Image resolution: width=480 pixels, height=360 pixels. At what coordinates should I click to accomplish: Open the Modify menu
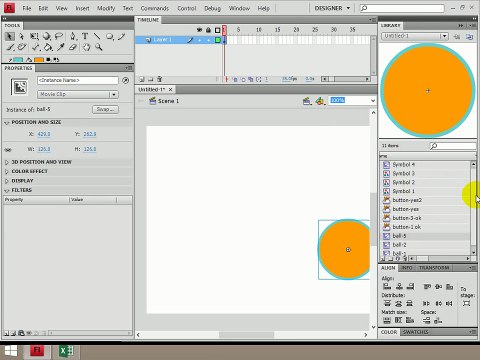click(x=106, y=8)
